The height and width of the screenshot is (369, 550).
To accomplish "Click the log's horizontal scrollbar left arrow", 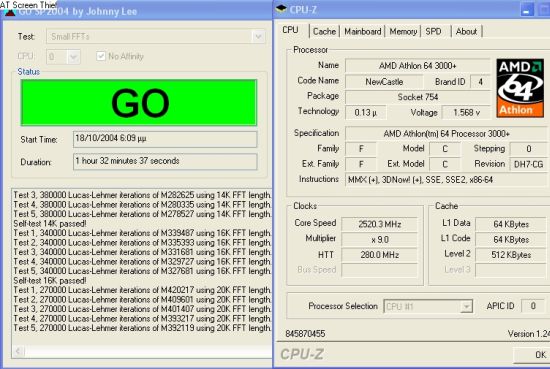I will pyautogui.click(x=18, y=350).
